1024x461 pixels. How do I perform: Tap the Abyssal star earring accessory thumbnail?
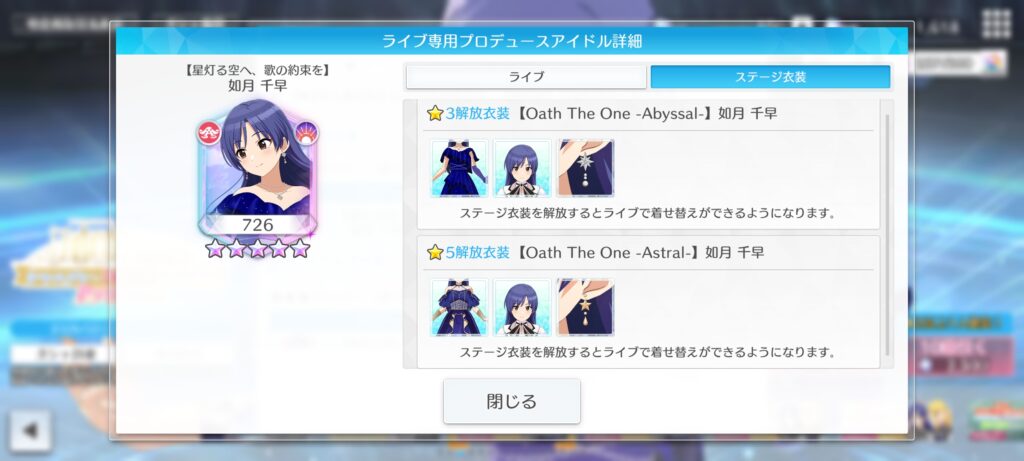coord(585,168)
